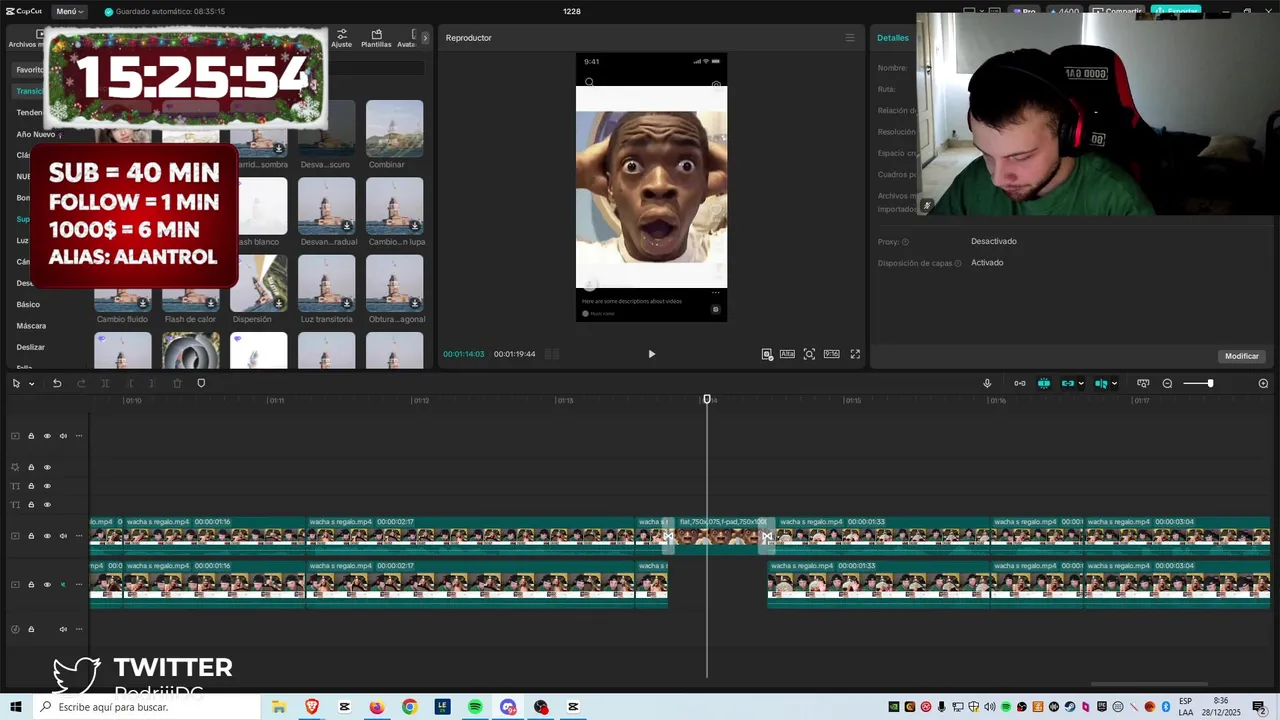Lock the top video track
Screen dimensions: 1280x720
pos(31,436)
